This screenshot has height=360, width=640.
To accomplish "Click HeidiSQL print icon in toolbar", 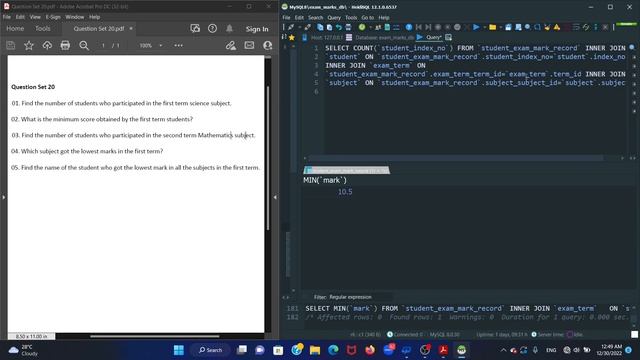I will coord(348,27).
